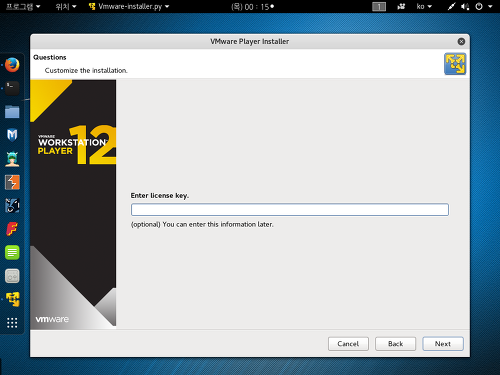Click the VMware logo icon in header
The image size is (500, 375).
point(455,64)
